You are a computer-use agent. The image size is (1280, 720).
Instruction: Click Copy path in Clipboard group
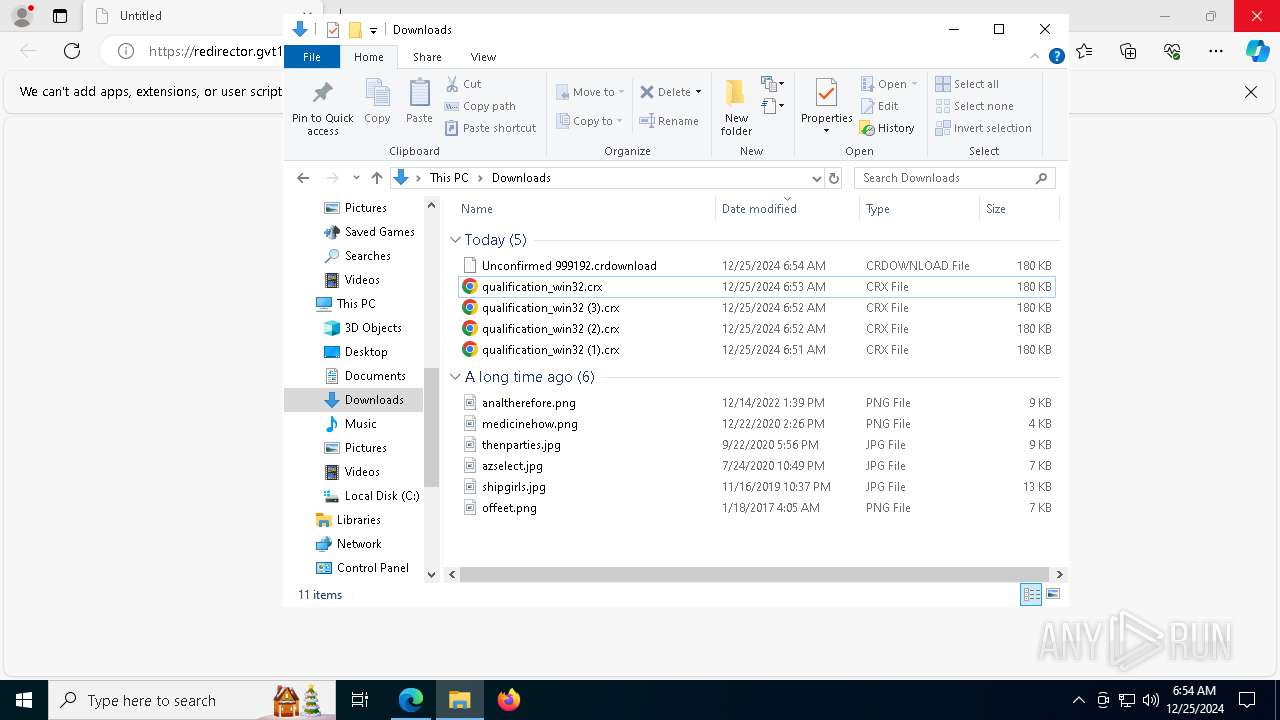480,106
